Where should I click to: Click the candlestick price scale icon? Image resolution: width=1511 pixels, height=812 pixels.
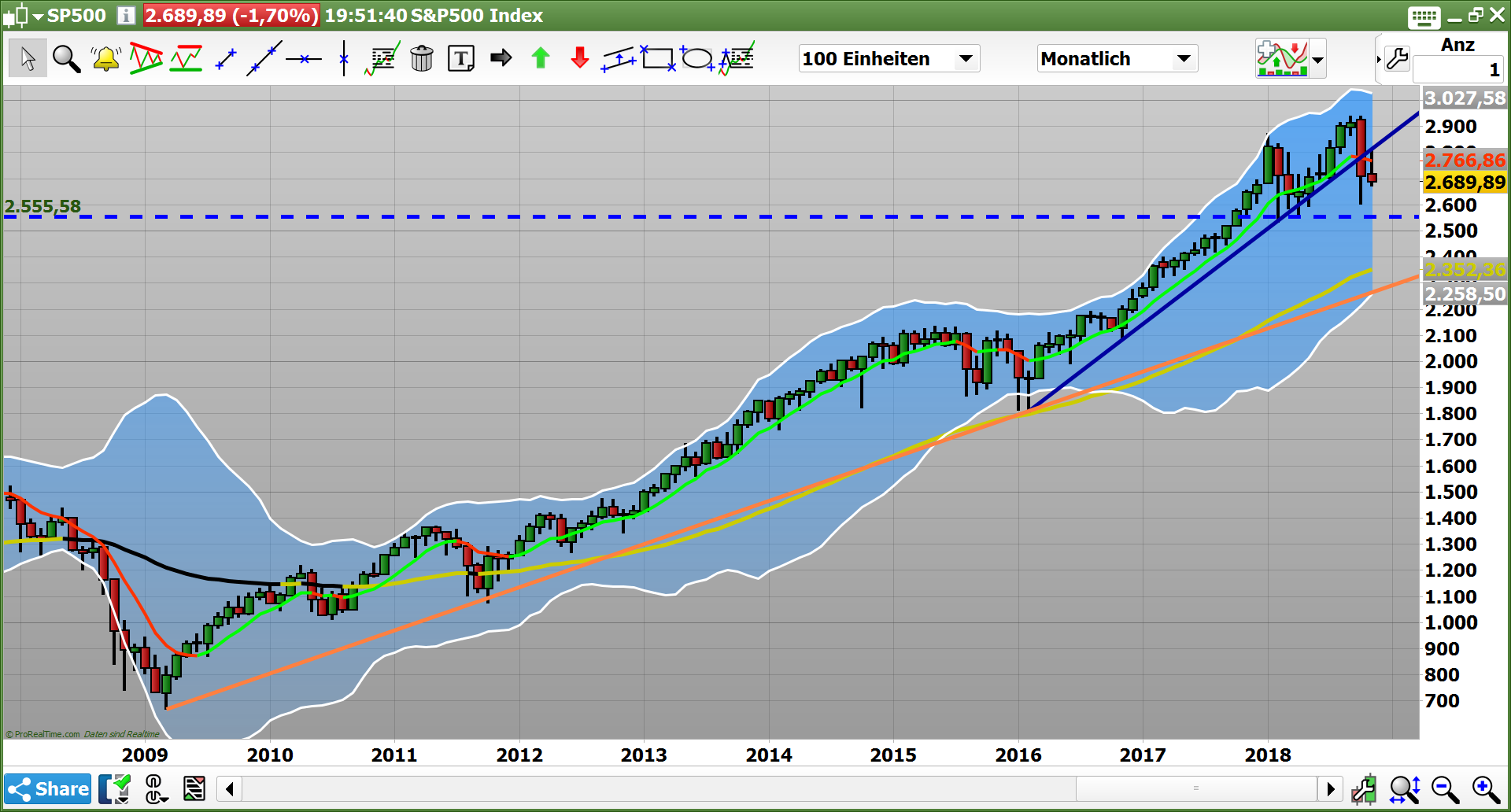tap(1364, 789)
